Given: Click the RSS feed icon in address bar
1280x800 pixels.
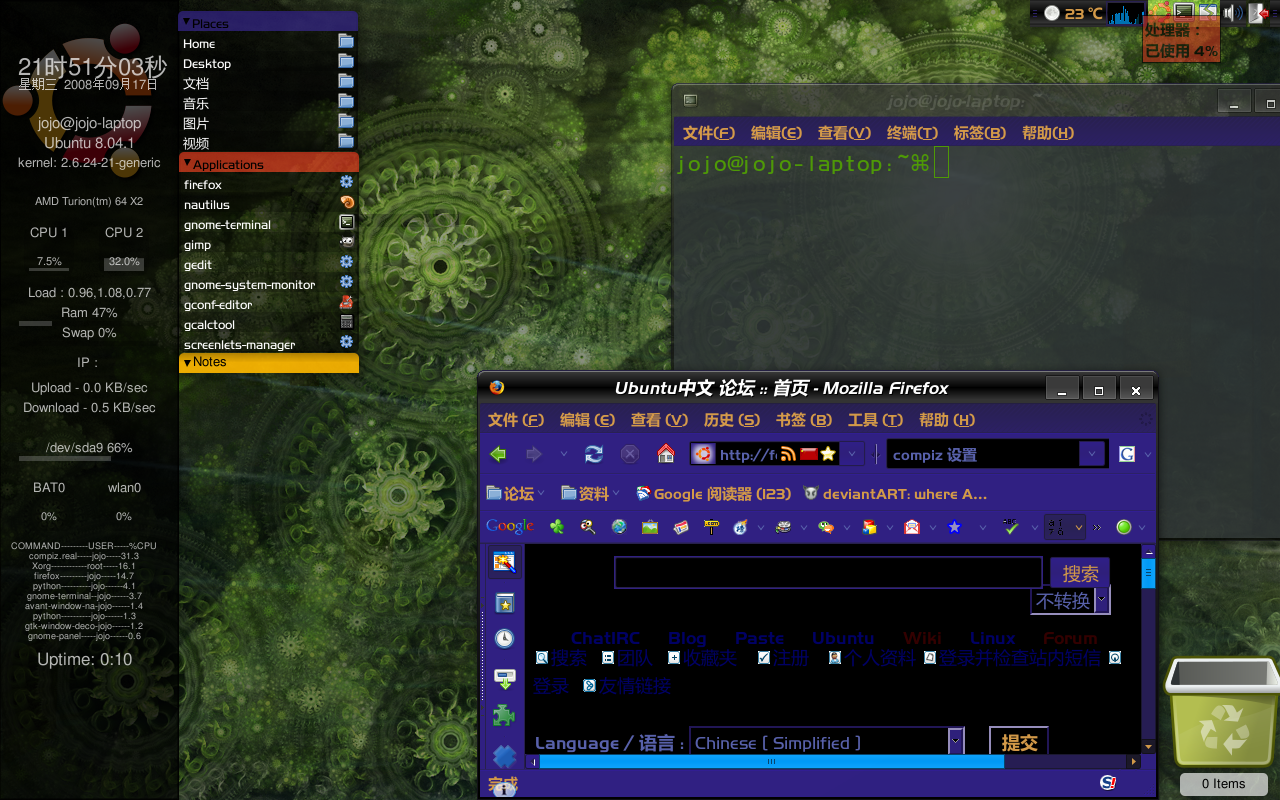Looking at the screenshot, I should [788, 454].
